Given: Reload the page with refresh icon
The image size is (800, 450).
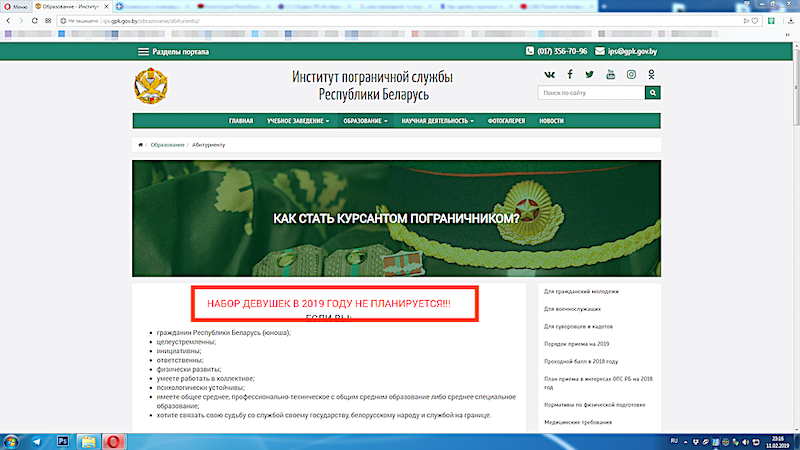Looking at the screenshot, I should [34, 21].
